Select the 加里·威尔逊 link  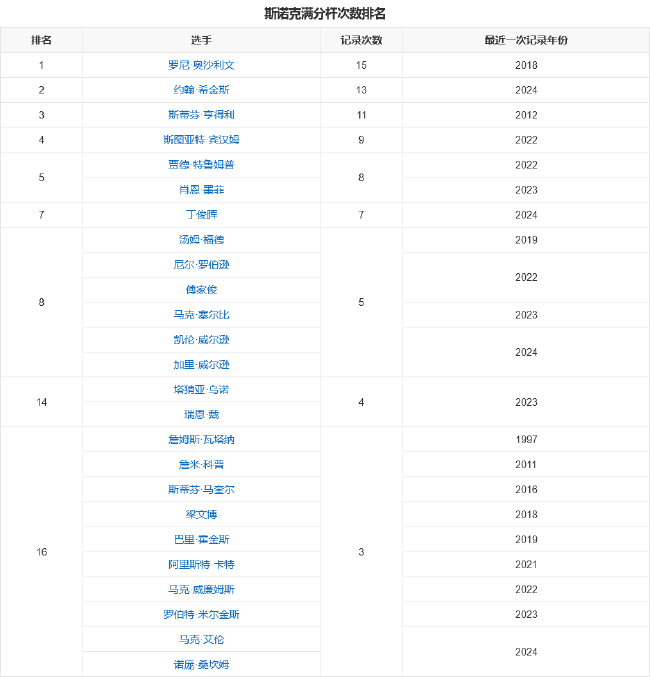[x=201, y=365]
